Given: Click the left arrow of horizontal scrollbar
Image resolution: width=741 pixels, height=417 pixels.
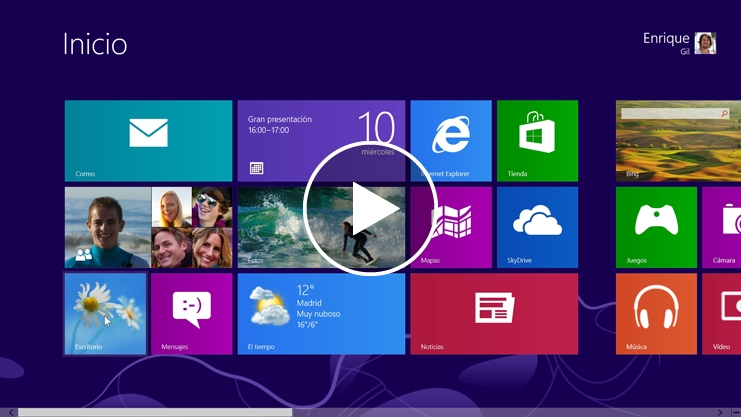Looking at the screenshot, I should (x=10, y=413).
